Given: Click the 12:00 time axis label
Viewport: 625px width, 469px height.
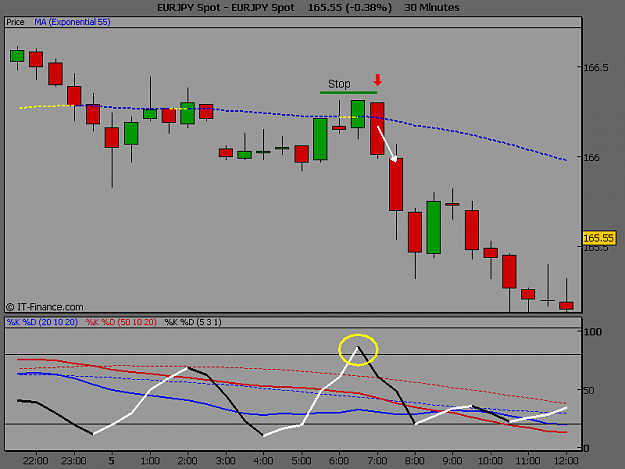Looking at the screenshot, I should tap(566, 461).
